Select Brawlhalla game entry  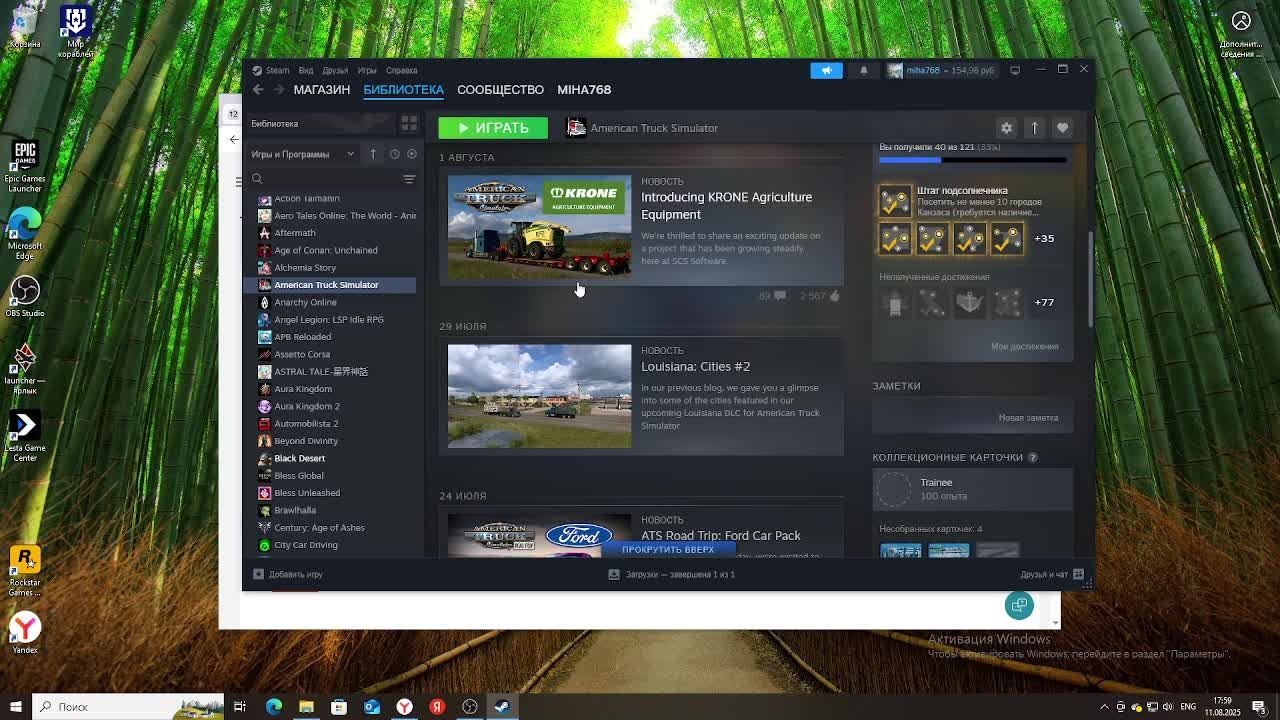click(295, 510)
